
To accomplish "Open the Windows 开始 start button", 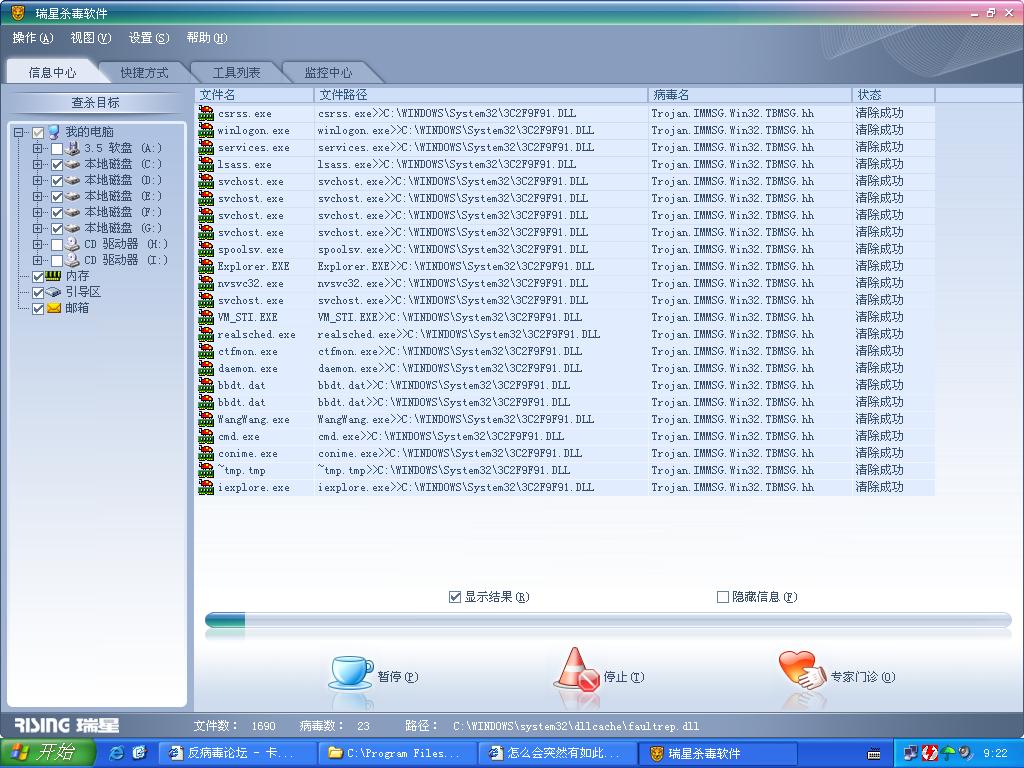I will point(48,753).
